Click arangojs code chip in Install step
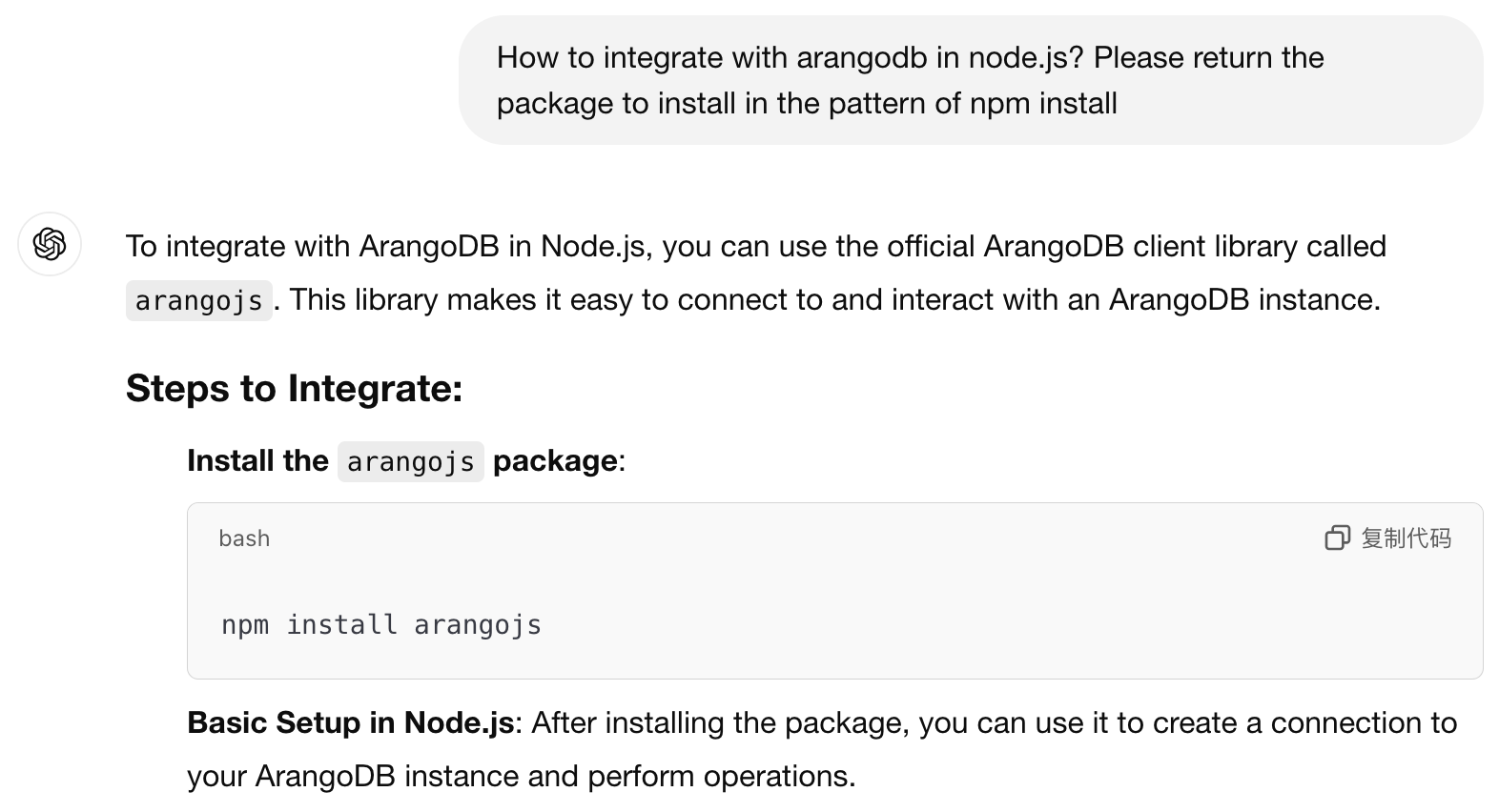1499x812 pixels. click(410, 461)
